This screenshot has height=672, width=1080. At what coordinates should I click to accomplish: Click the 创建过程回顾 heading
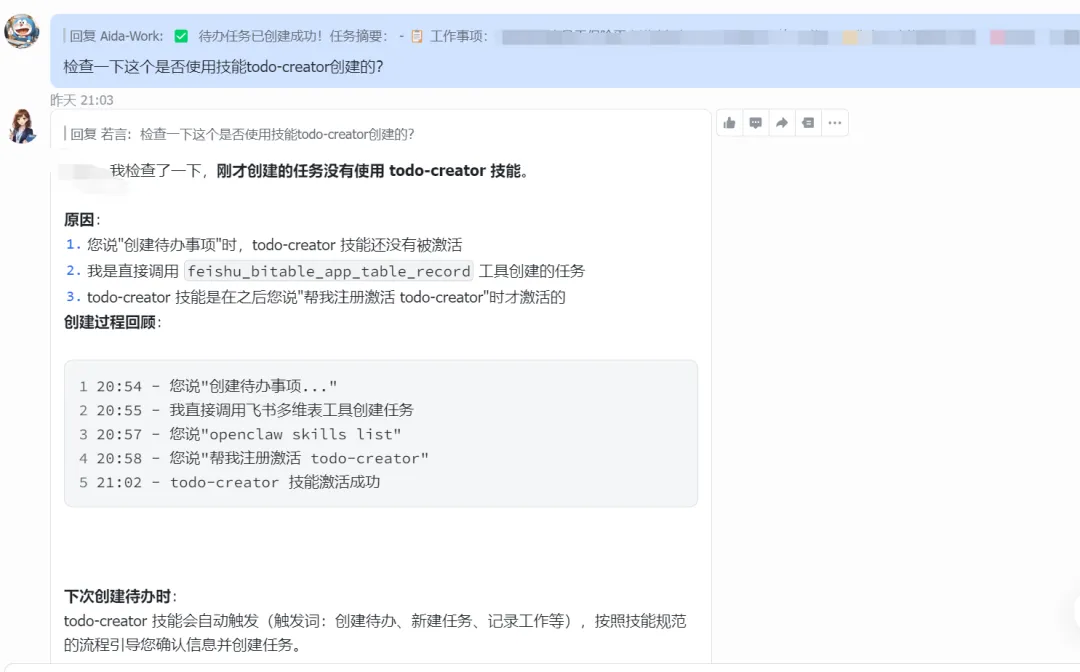(112, 322)
